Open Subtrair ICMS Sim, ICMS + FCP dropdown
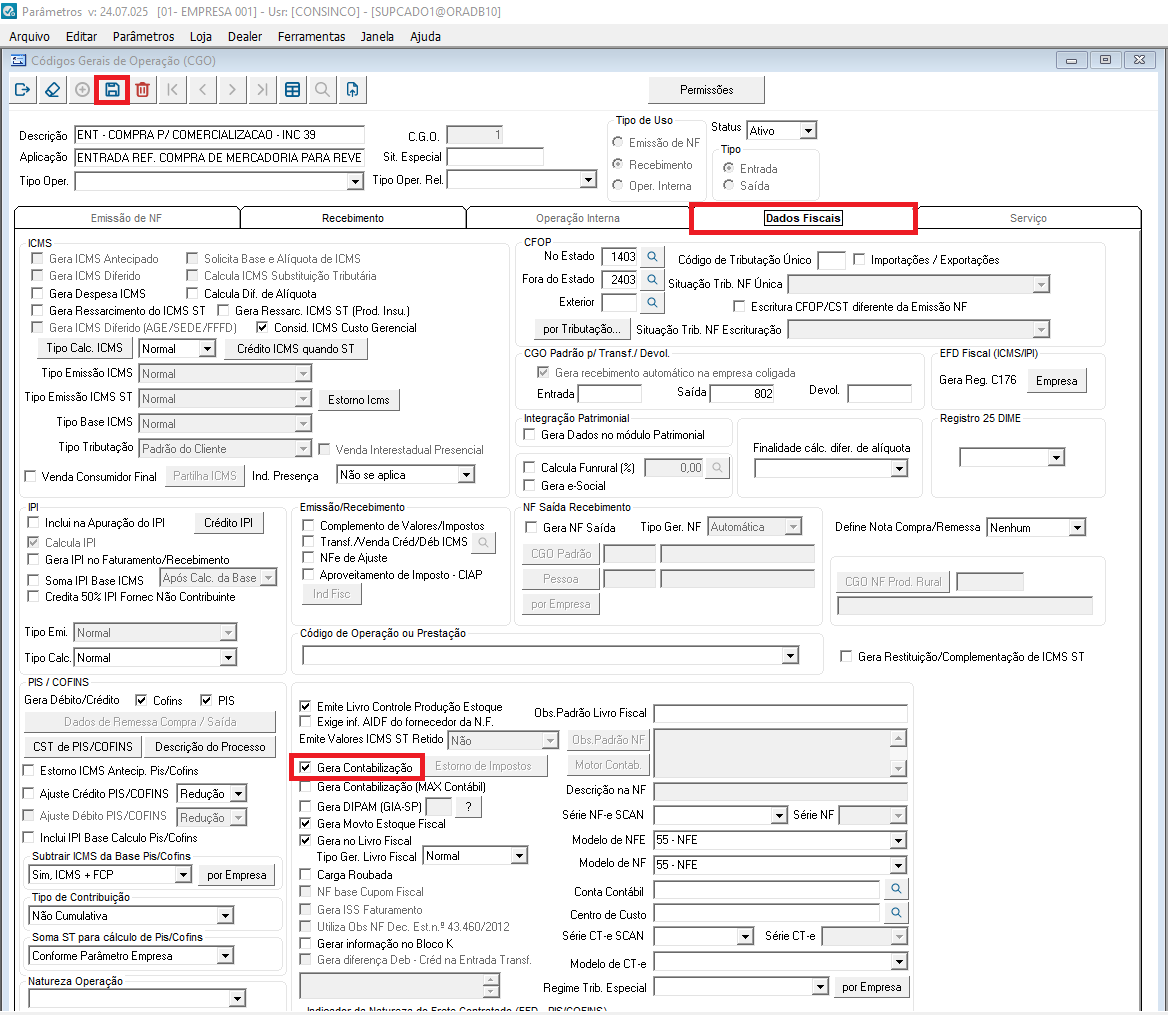 coord(183,874)
